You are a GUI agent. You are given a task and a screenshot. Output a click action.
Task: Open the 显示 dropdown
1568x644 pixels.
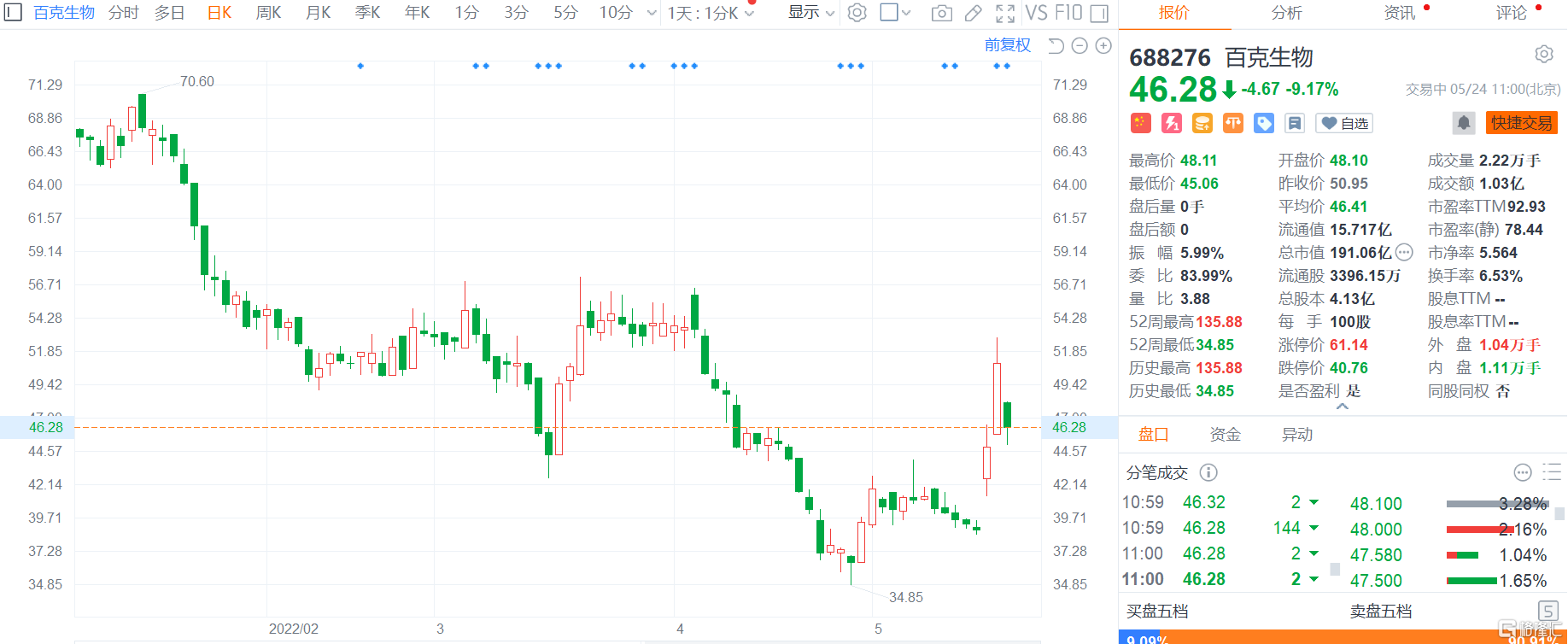(x=810, y=13)
